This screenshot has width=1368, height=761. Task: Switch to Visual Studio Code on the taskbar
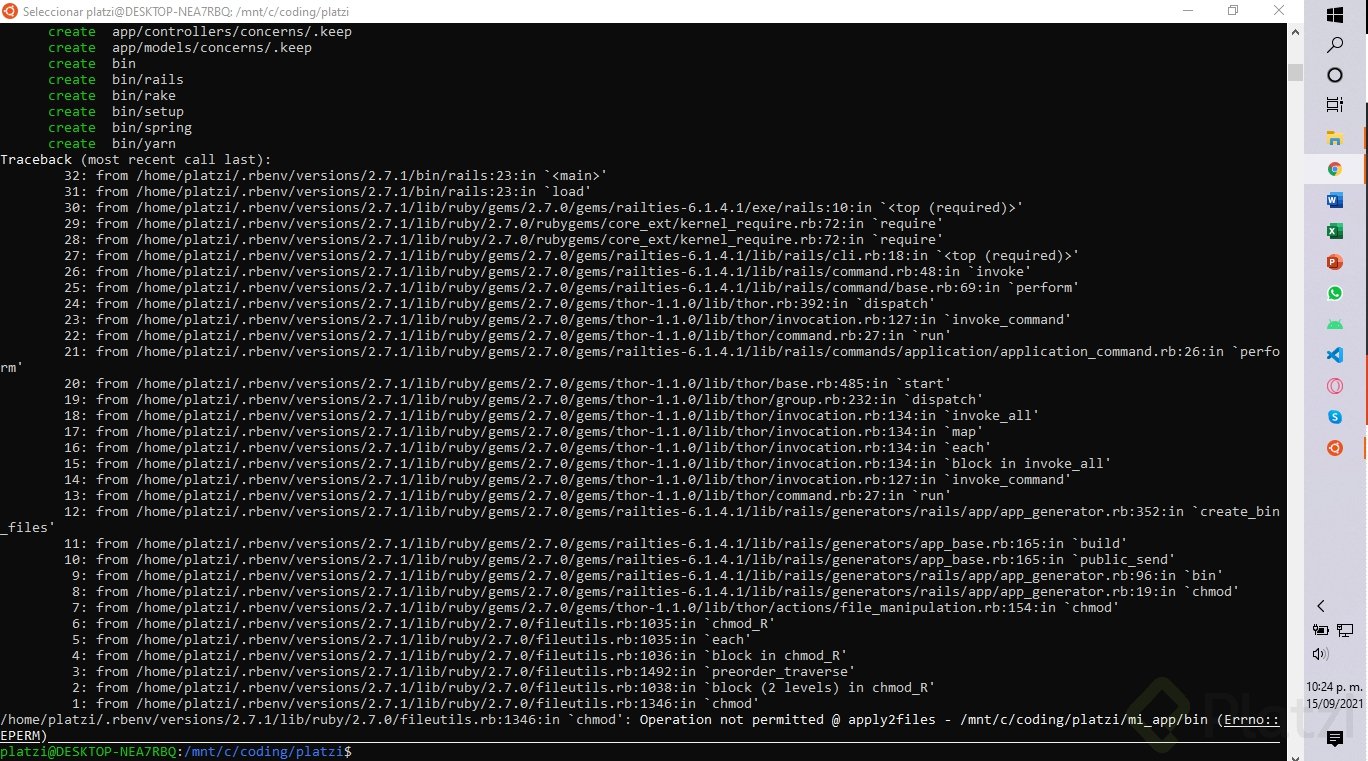pos(1334,355)
